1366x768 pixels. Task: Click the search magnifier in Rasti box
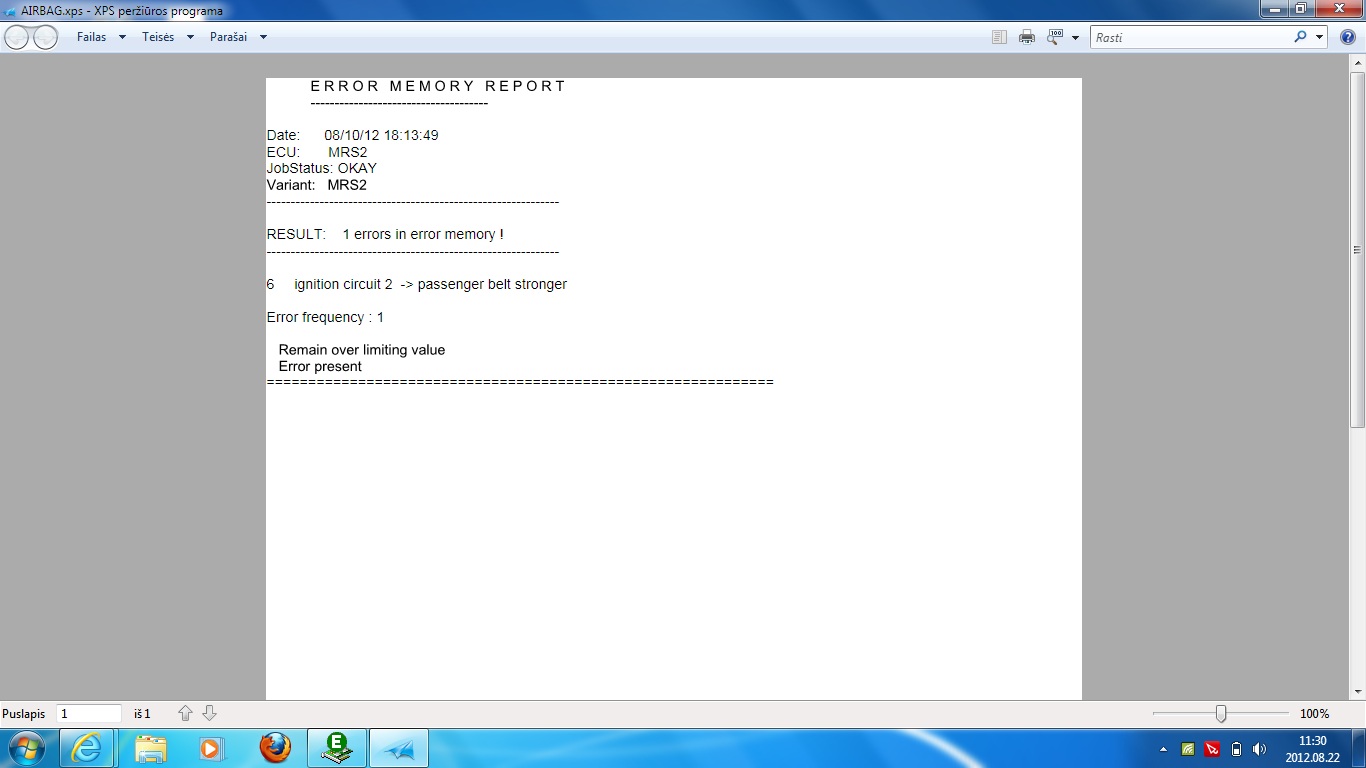1300,37
